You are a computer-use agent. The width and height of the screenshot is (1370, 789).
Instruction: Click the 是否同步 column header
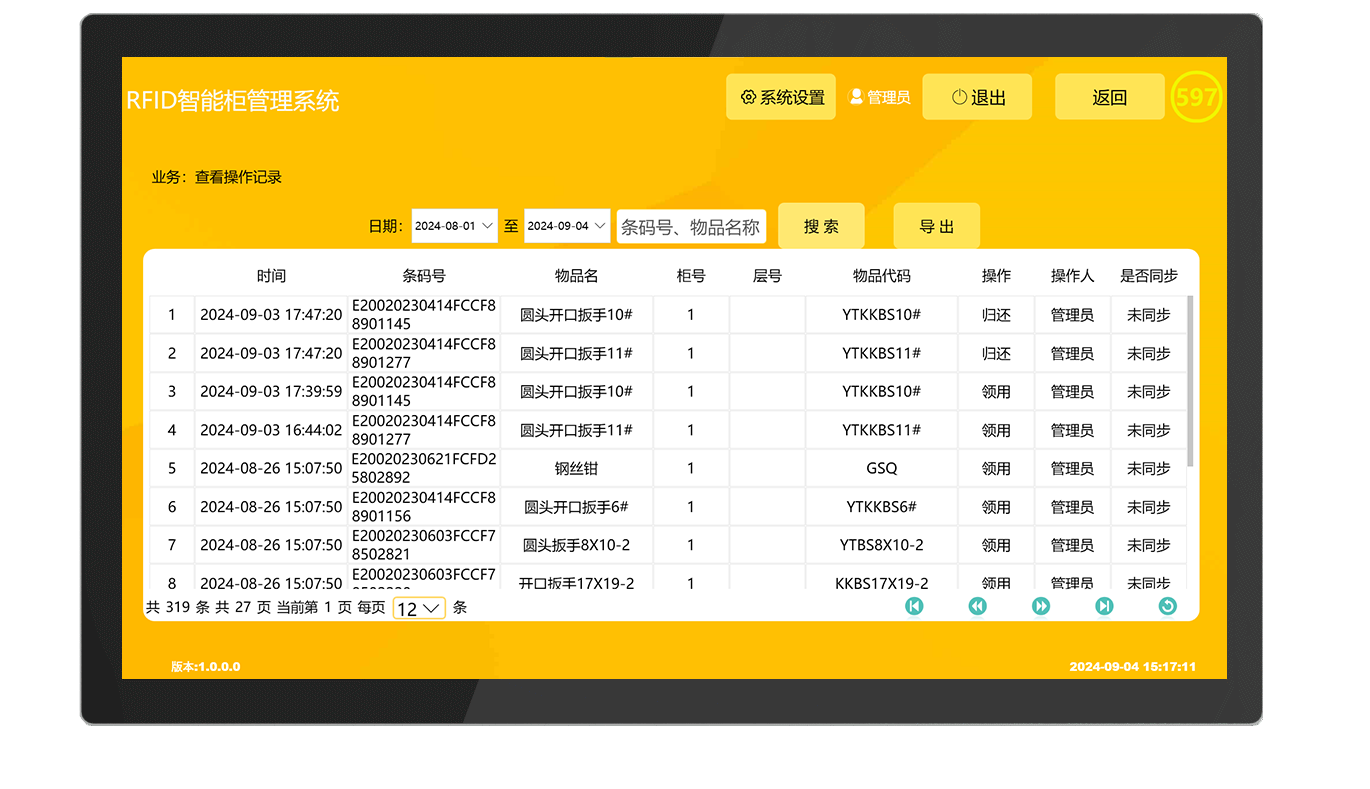(1148, 276)
